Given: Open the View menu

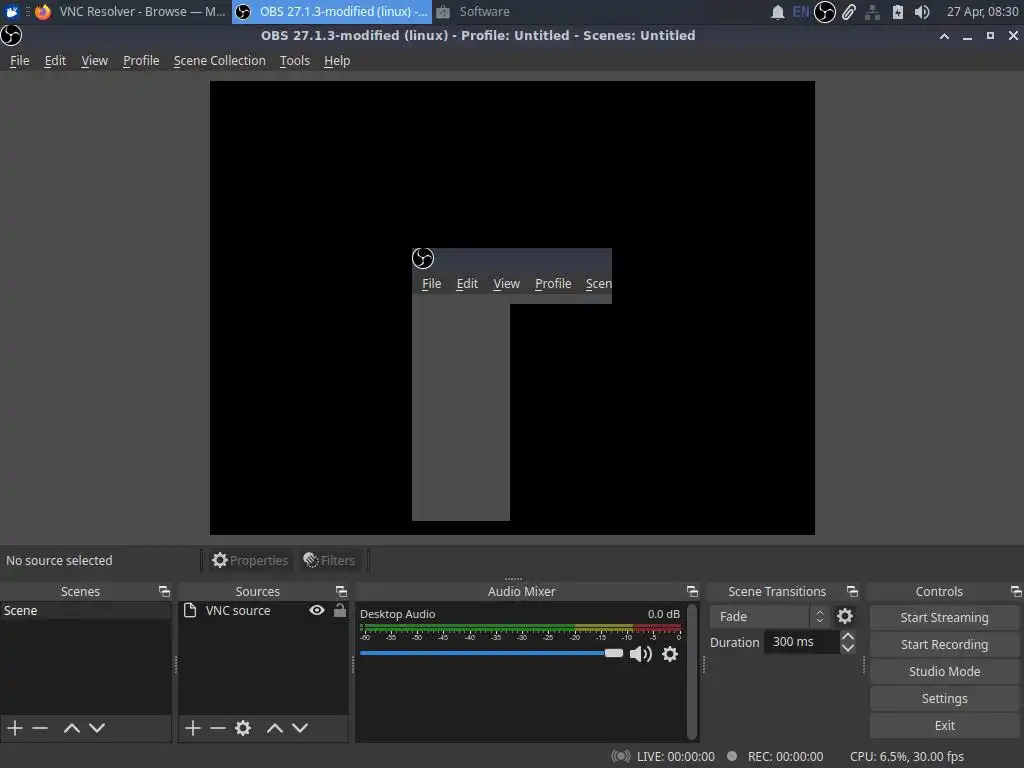Looking at the screenshot, I should click(x=94, y=61).
